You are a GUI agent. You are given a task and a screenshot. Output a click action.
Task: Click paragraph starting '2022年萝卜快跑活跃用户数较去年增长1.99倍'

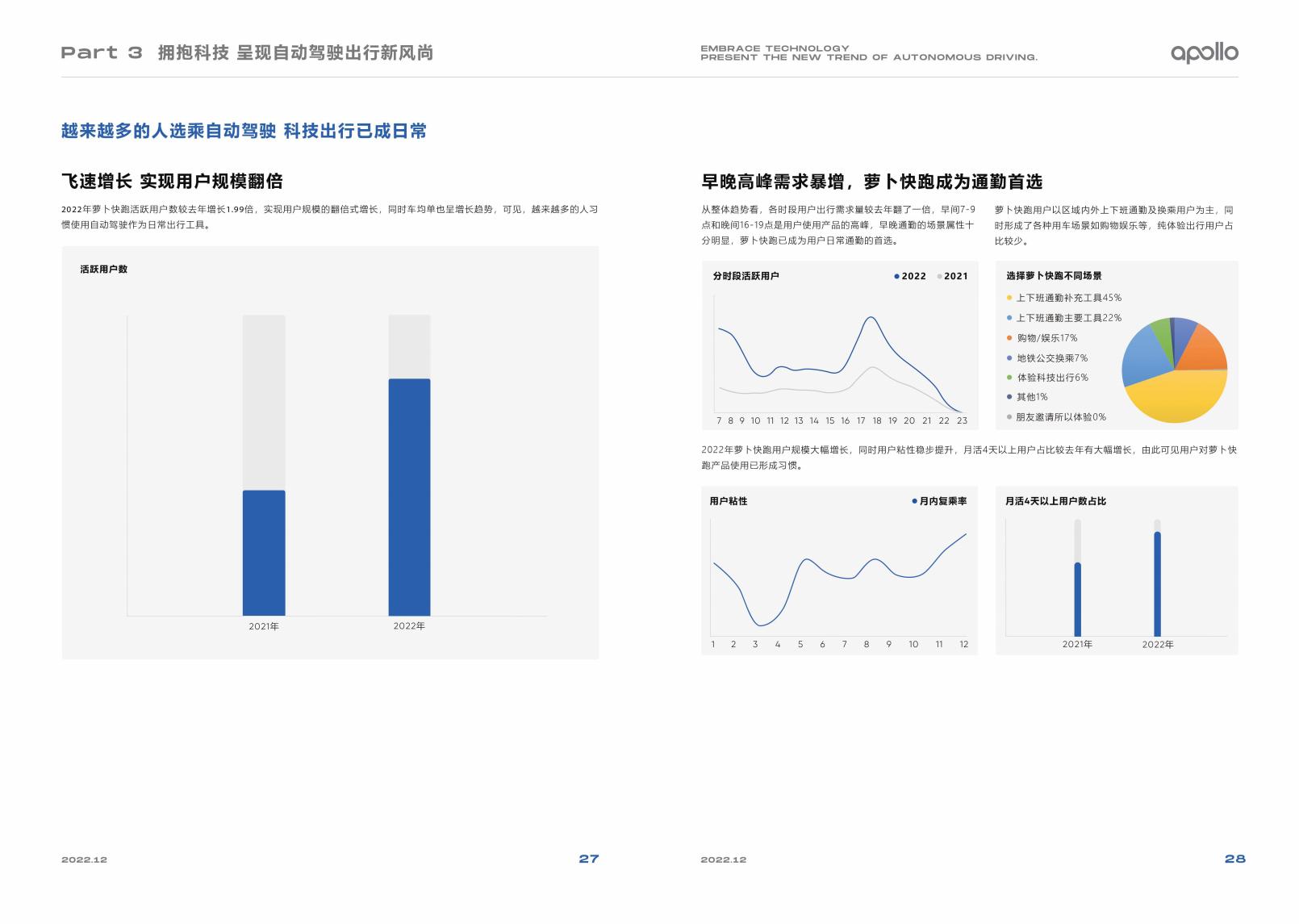(x=330, y=217)
